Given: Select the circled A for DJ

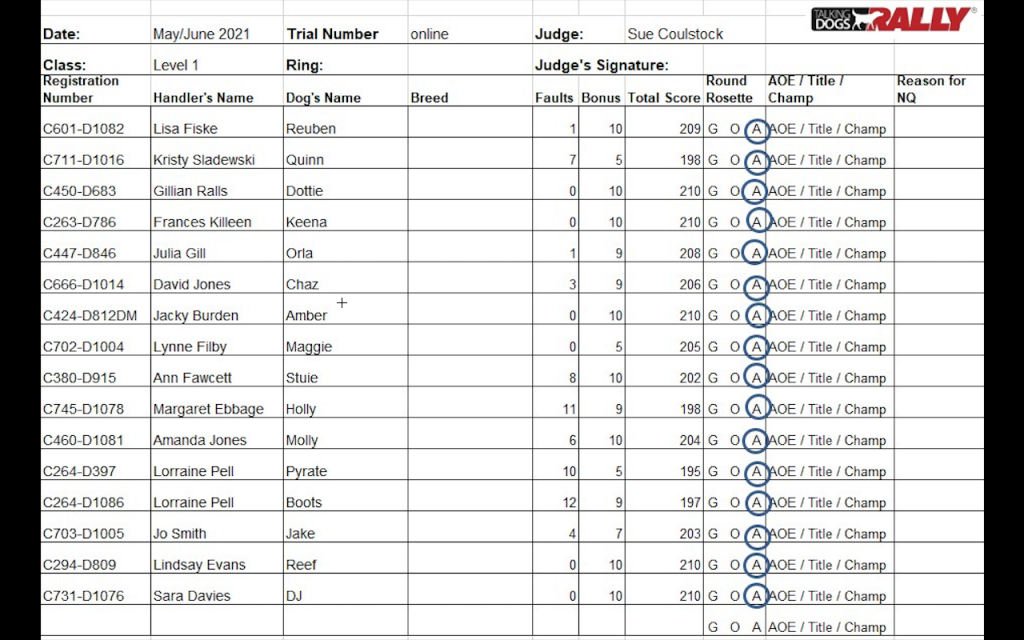Looking at the screenshot, I should click(756, 596).
